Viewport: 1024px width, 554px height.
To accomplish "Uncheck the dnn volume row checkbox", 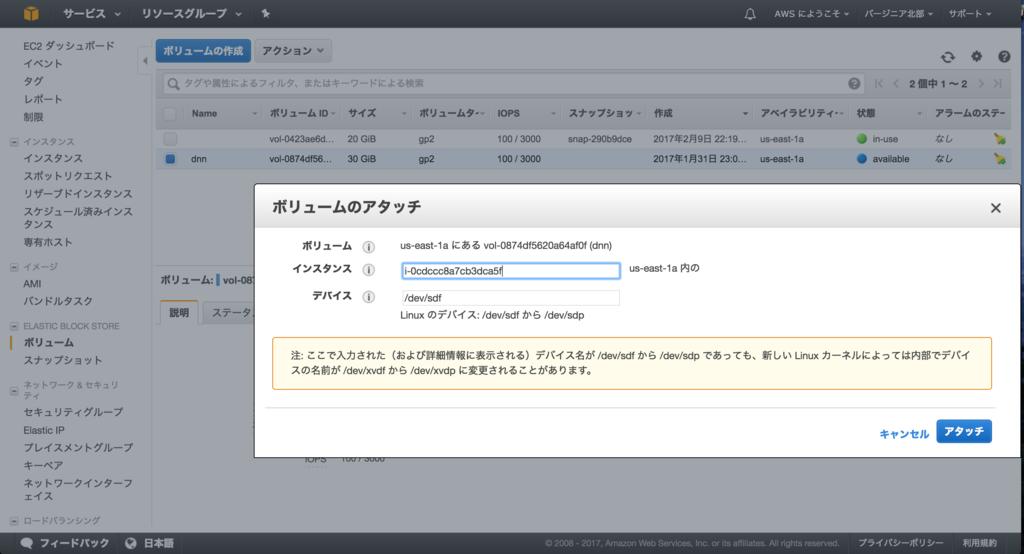I will [170, 159].
